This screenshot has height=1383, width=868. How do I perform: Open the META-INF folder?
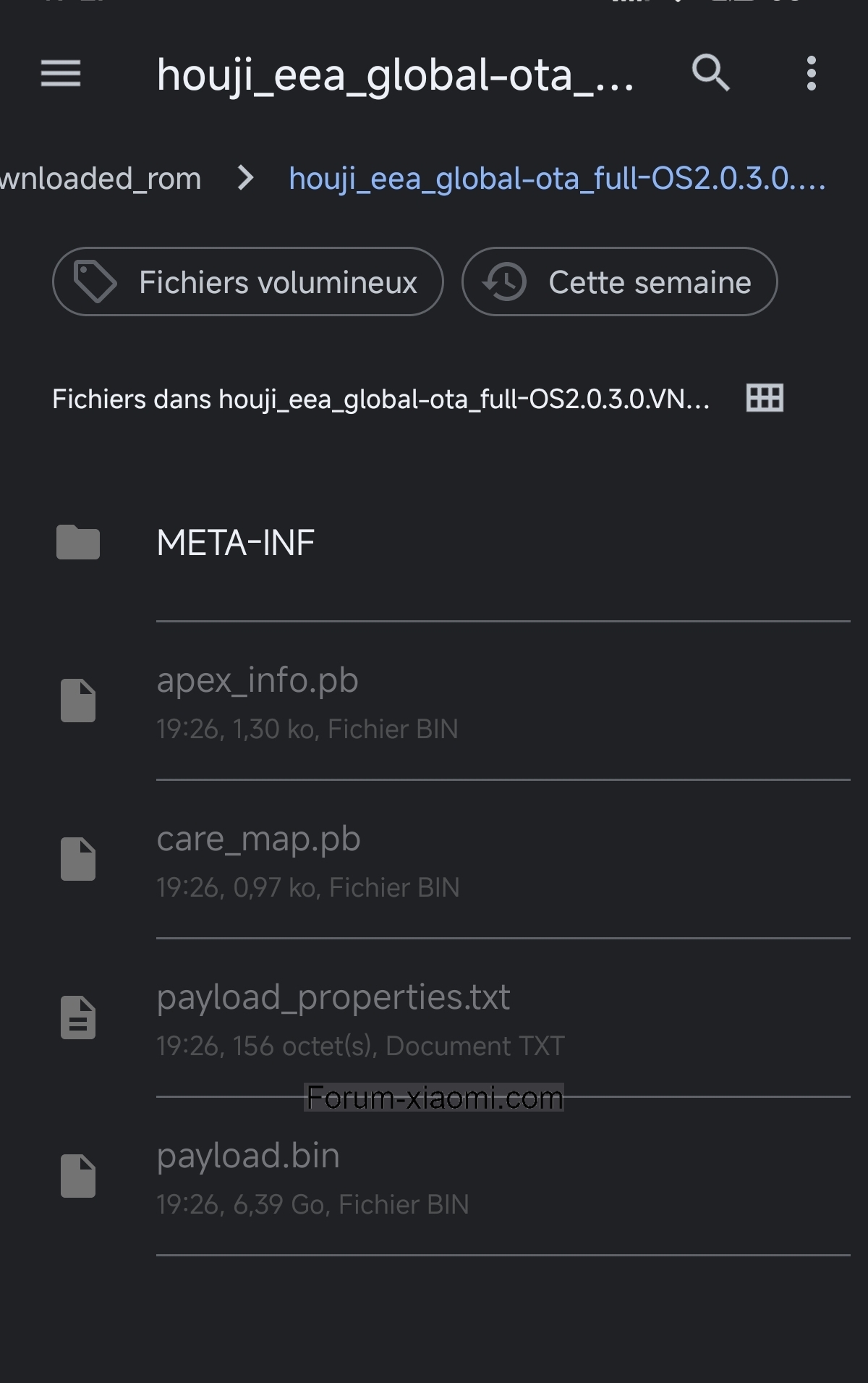coord(236,543)
